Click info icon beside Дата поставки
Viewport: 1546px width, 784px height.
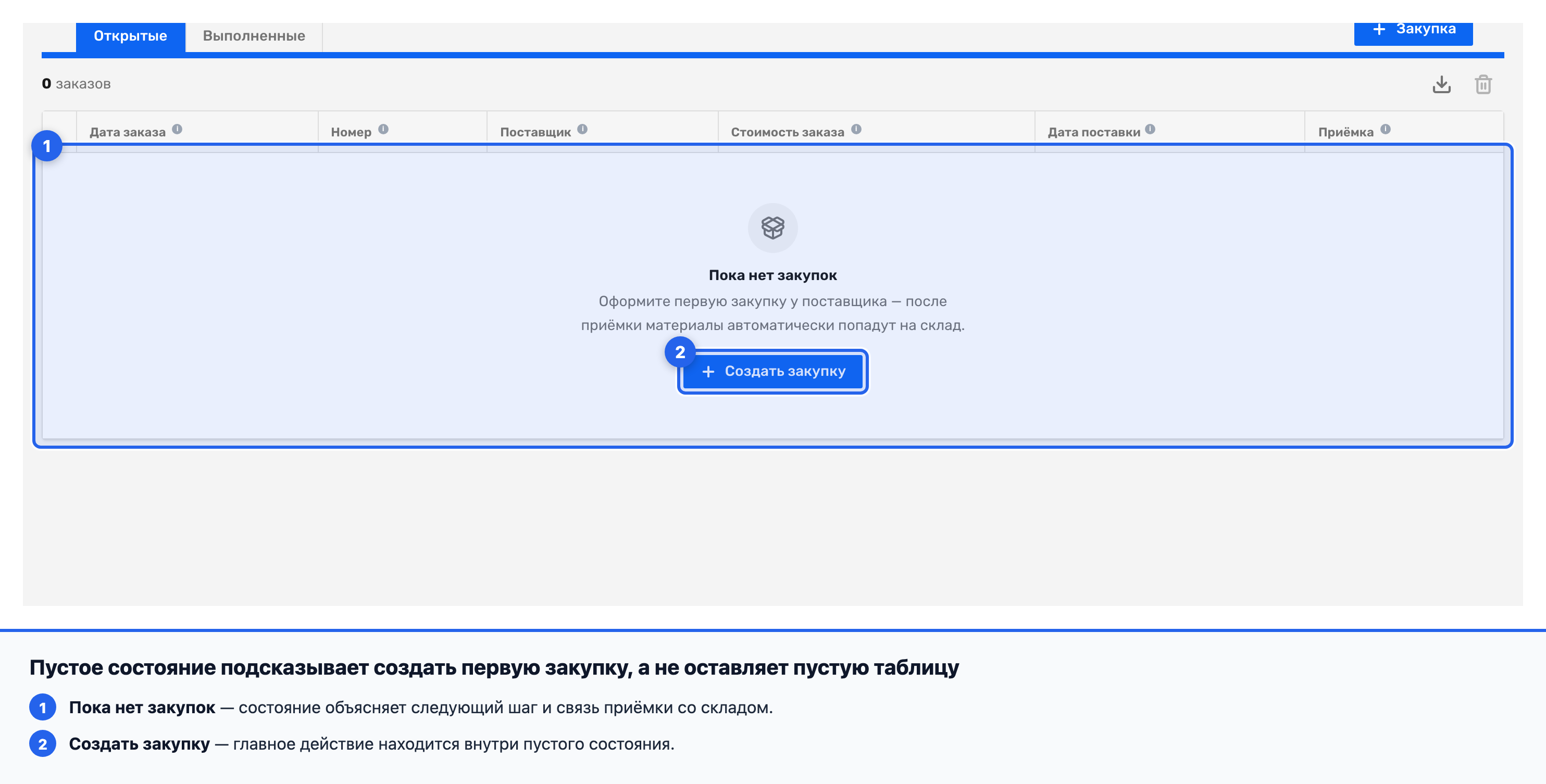pos(1150,129)
